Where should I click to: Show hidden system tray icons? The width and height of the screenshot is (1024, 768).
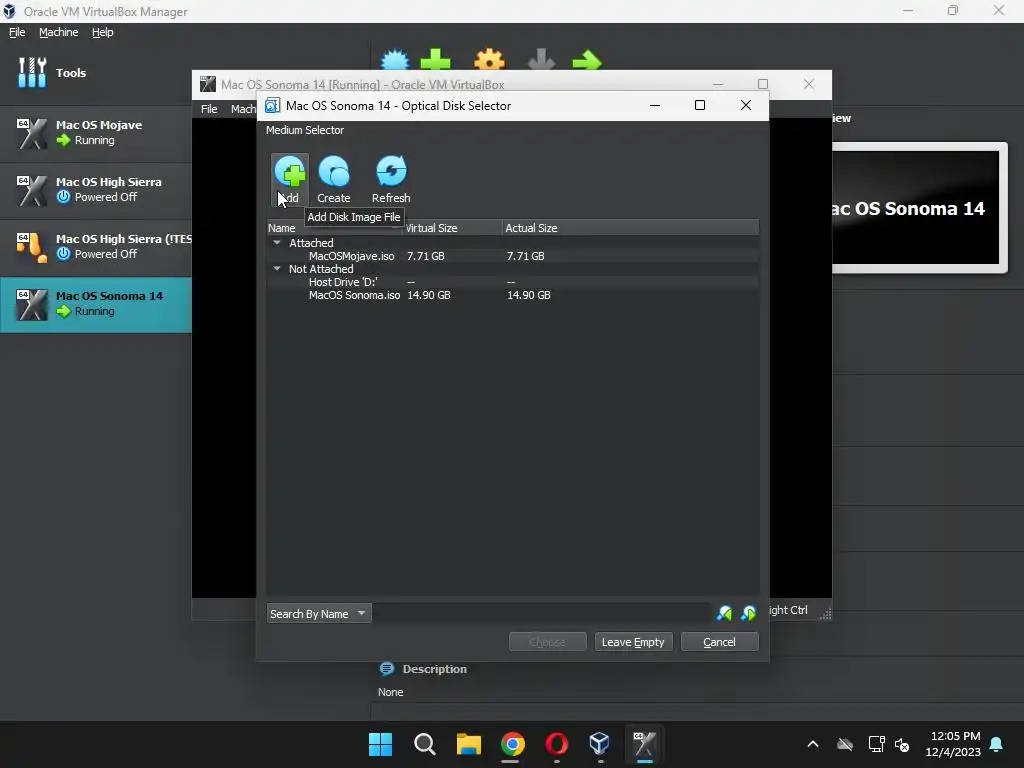point(813,744)
